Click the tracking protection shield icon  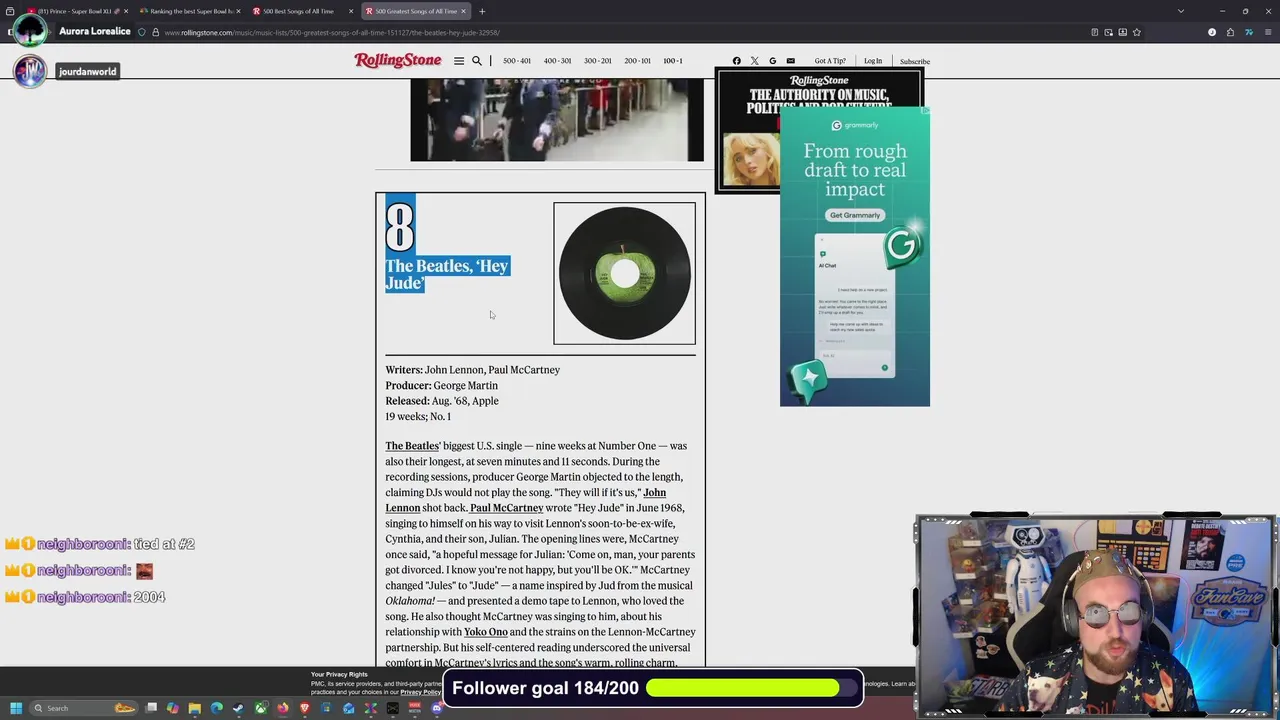pos(142,32)
